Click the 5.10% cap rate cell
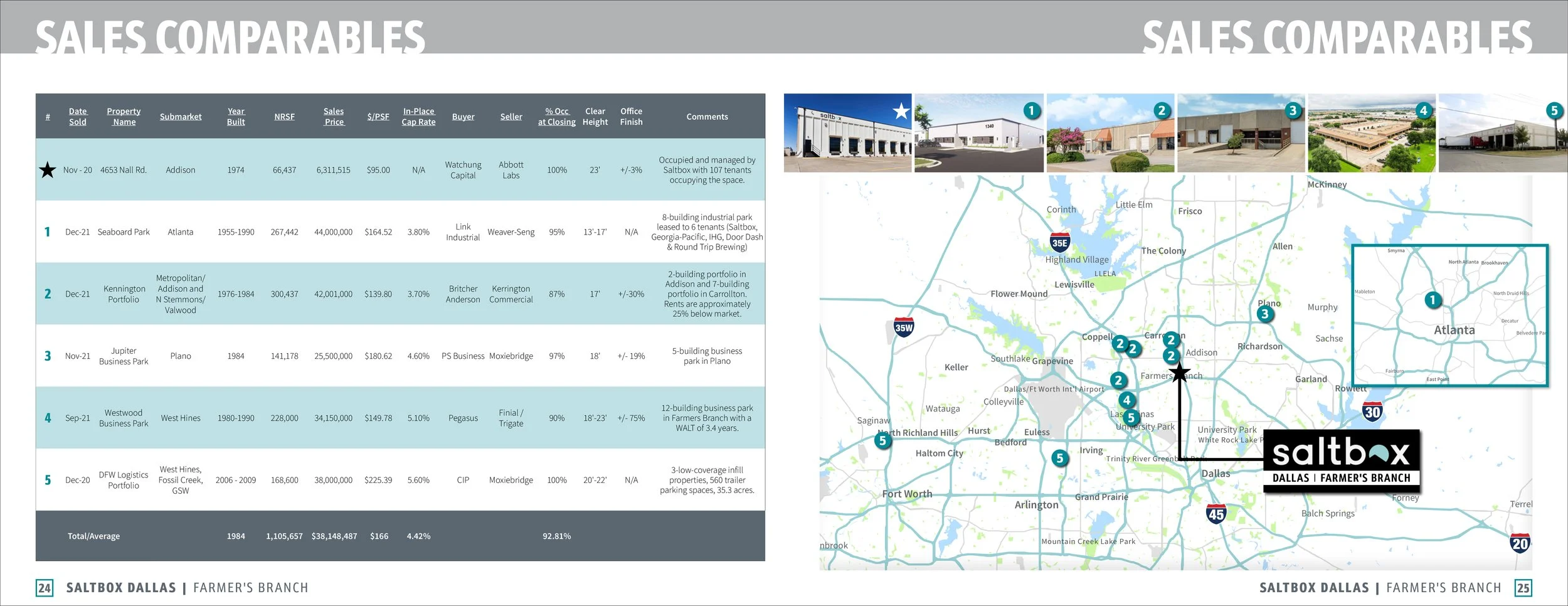This screenshot has height=606, width=1568. [418, 418]
